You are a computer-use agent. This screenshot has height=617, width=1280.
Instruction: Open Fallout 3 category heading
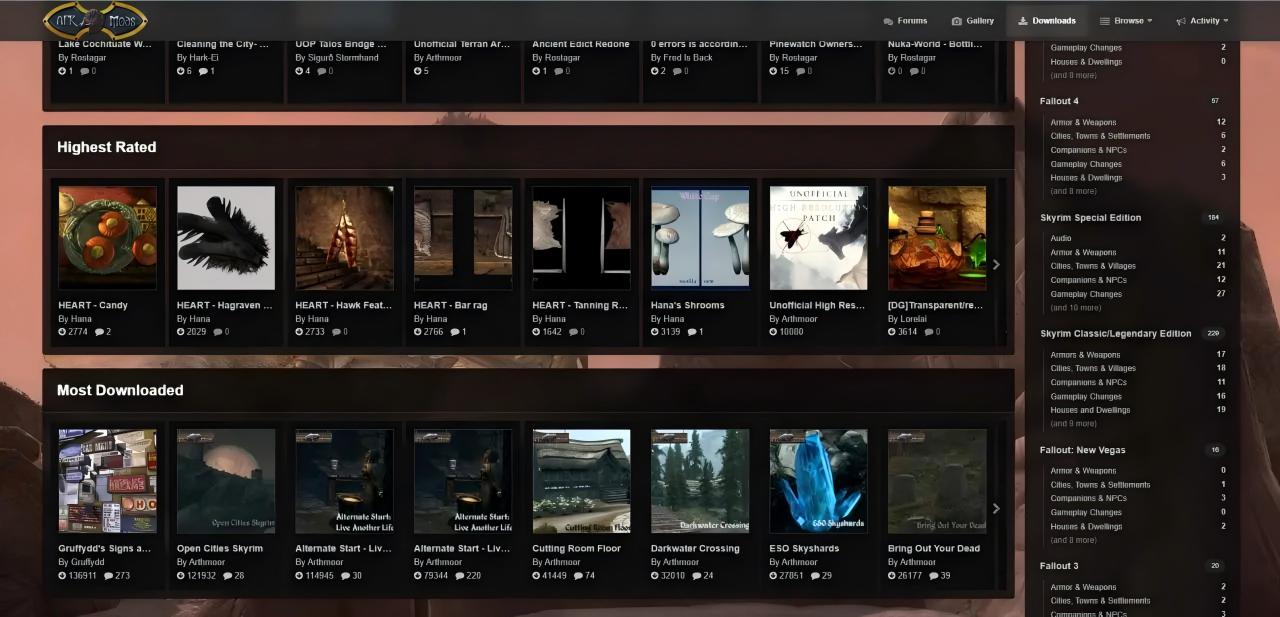click(x=1059, y=566)
